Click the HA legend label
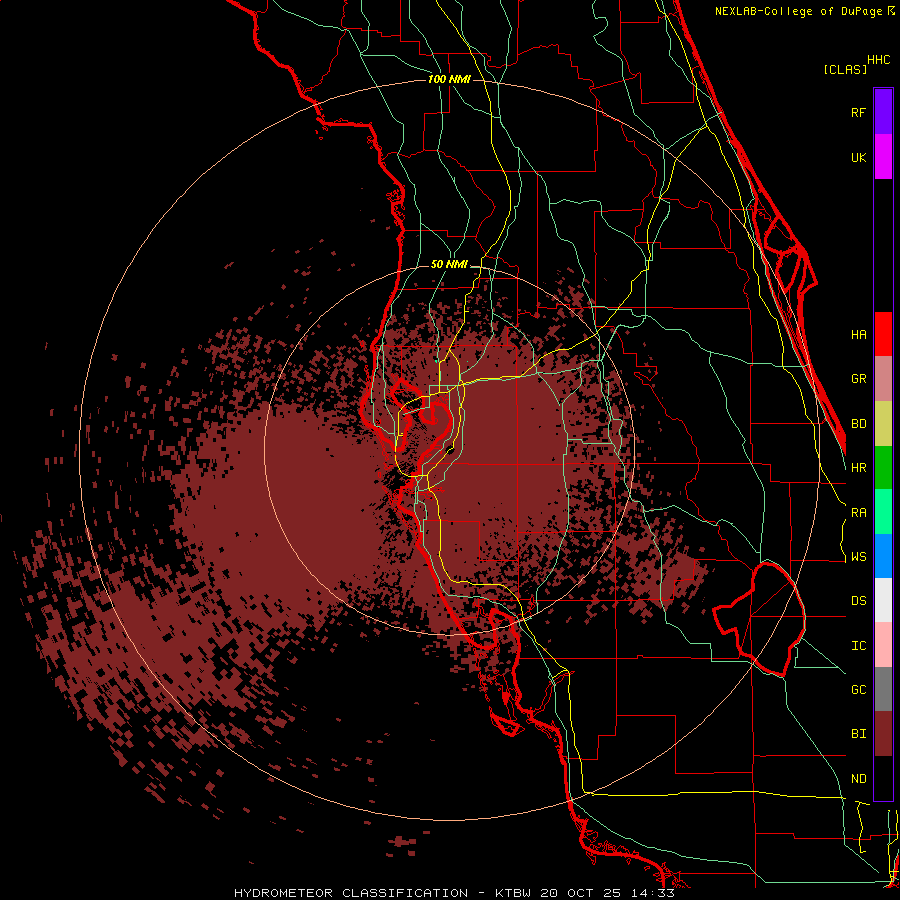The height and width of the screenshot is (900, 900). click(859, 334)
